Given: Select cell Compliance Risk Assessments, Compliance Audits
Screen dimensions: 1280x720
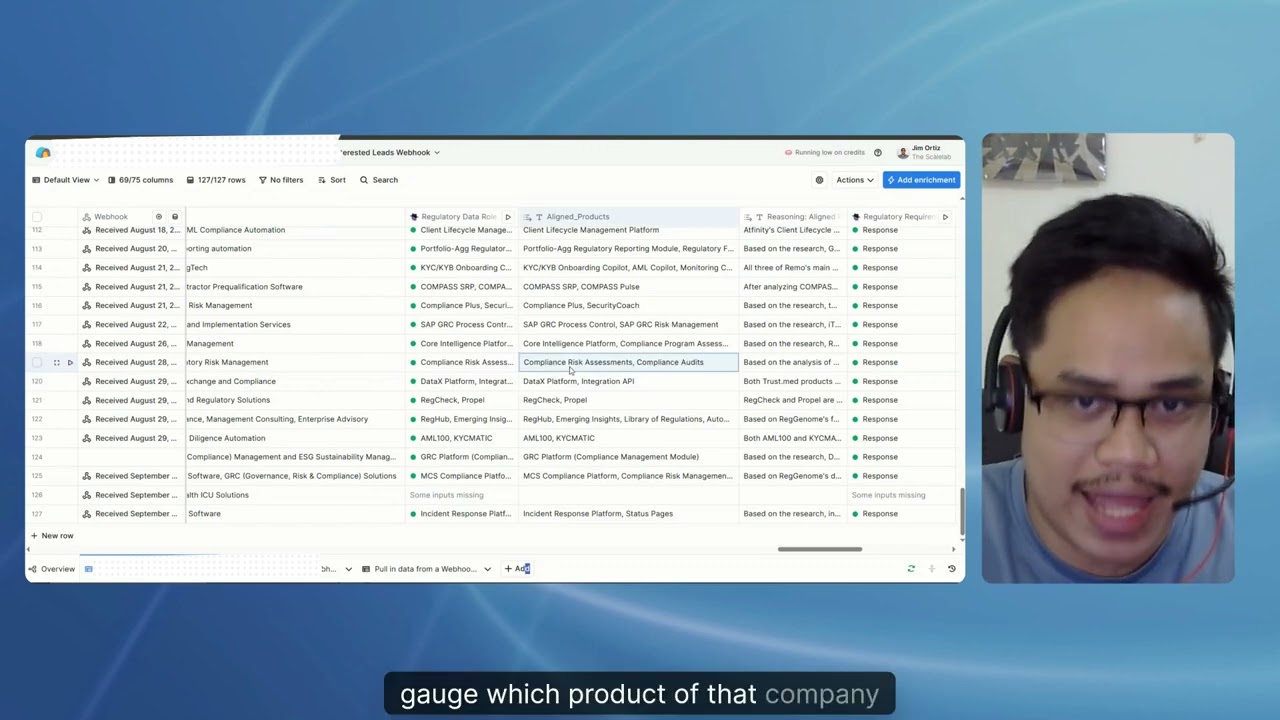Looking at the screenshot, I should click(628, 362).
